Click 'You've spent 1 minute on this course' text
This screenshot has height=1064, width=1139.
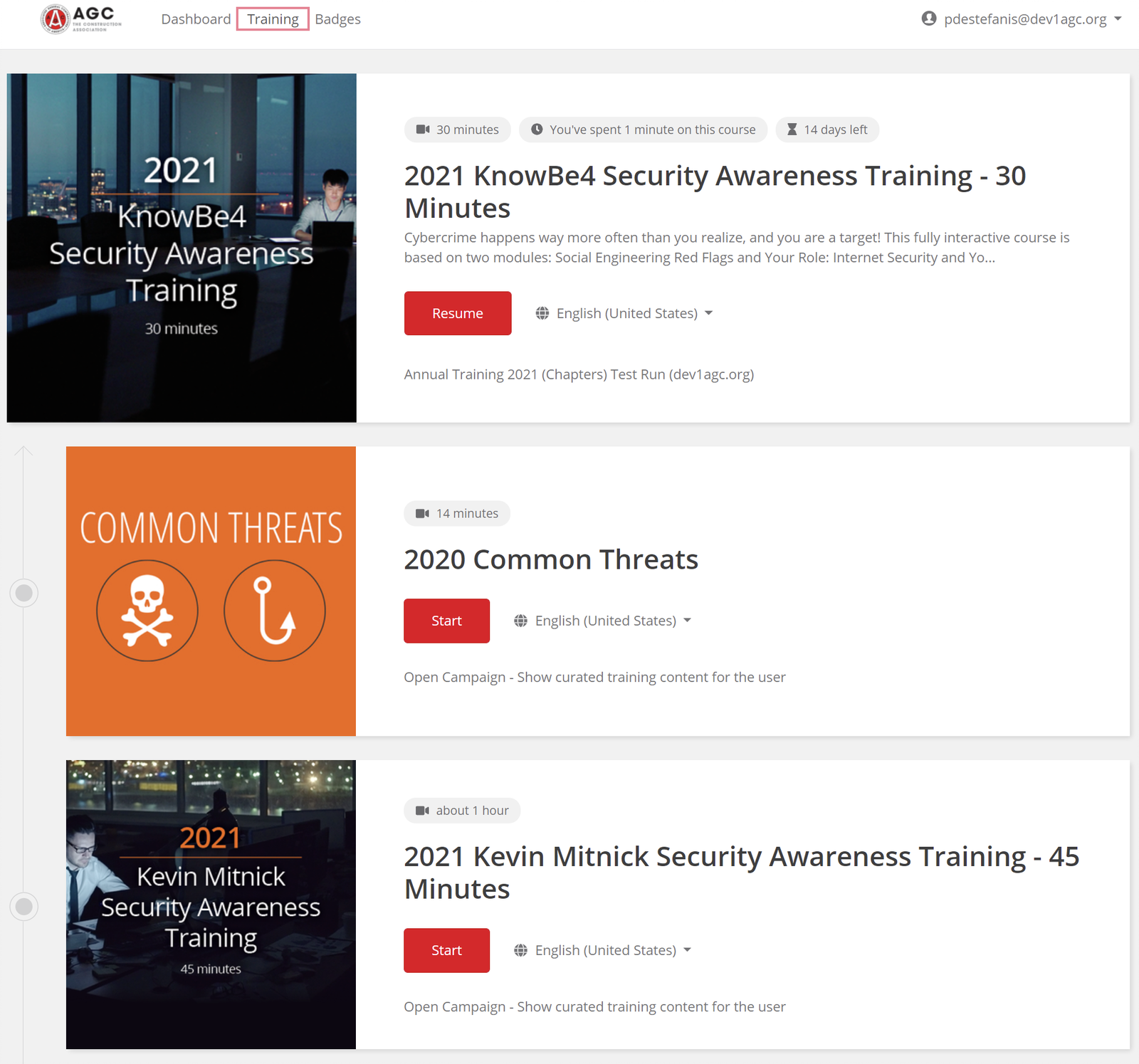click(652, 130)
